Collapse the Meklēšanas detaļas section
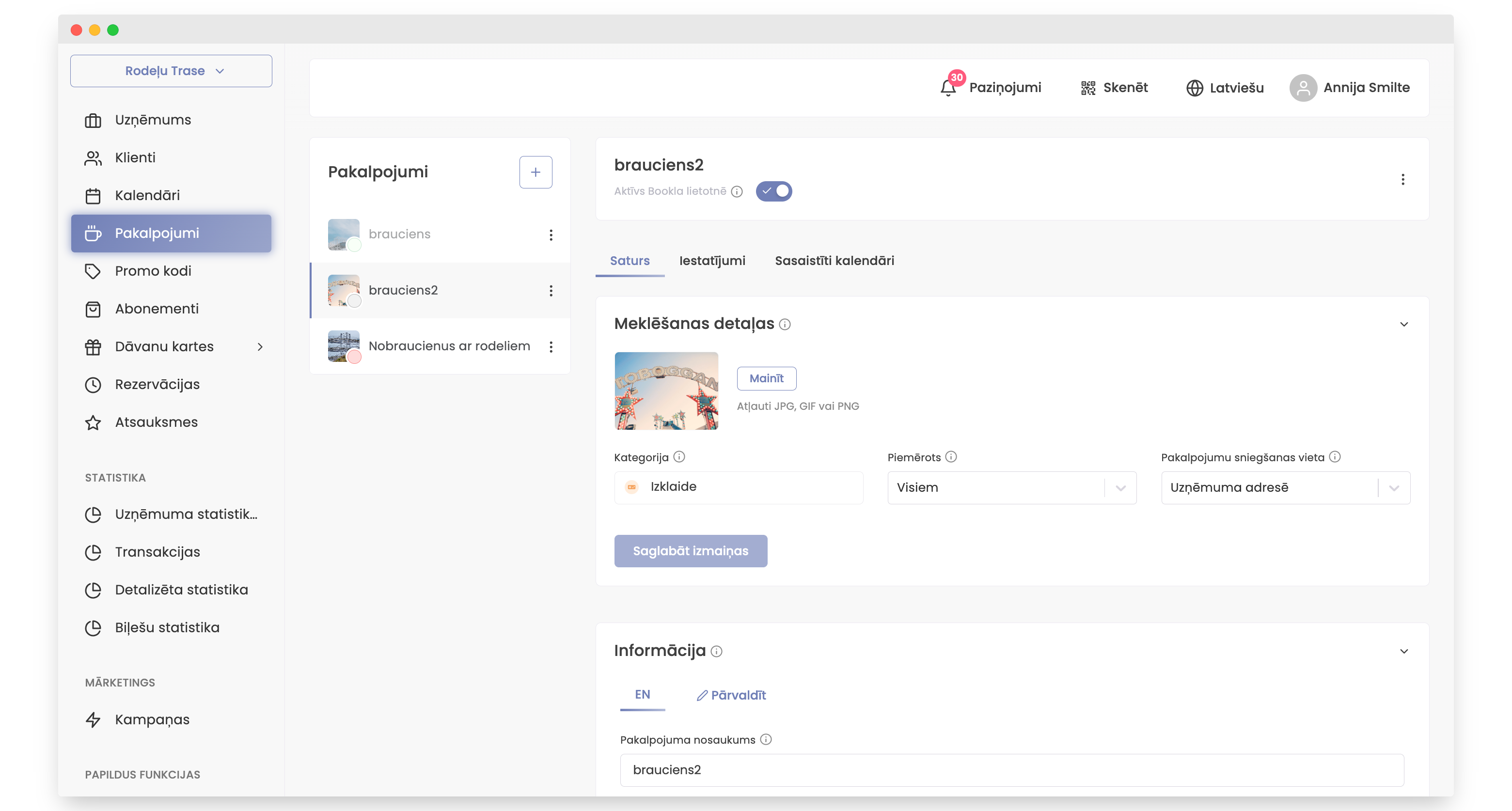Viewport: 1512px width, 811px height. click(x=1404, y=324)
